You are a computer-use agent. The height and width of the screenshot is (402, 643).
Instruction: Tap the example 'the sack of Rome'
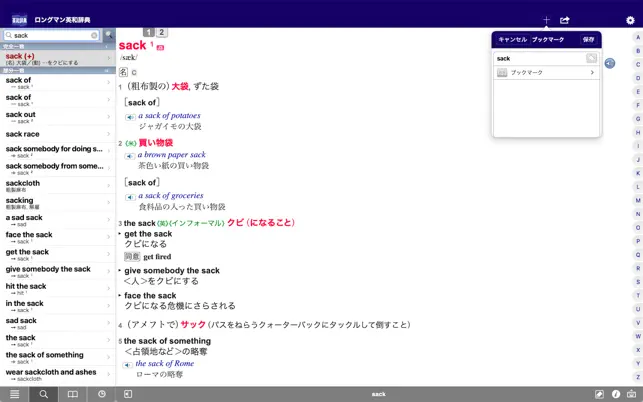(x=165, y=363)
